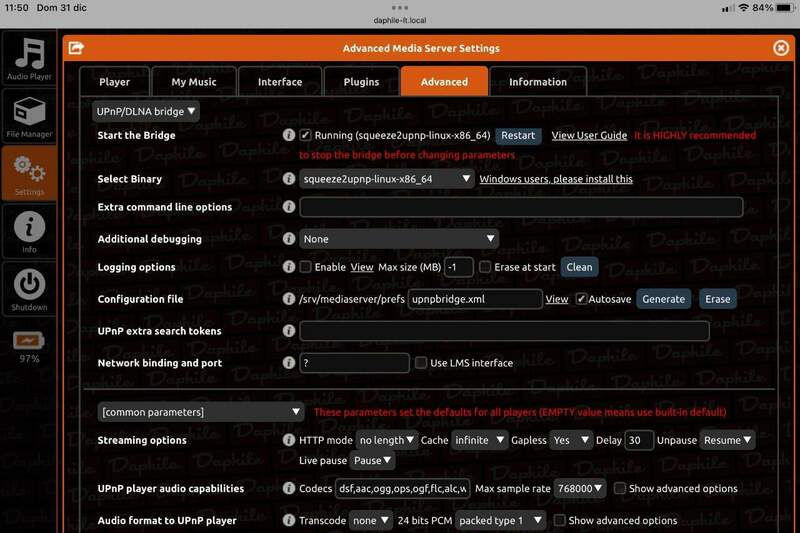Image resolution: width=800 pixels, height=533 pixels.
Task: Check the Use LMS interface box
Action: click(x=421, y=363)
